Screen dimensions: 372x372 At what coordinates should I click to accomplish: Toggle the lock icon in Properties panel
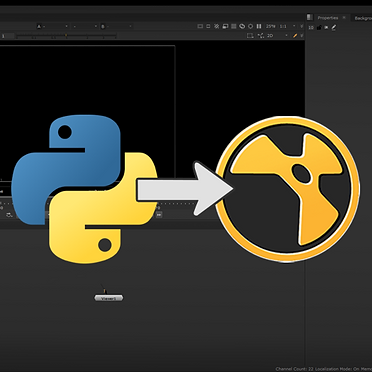click(319, 28)
